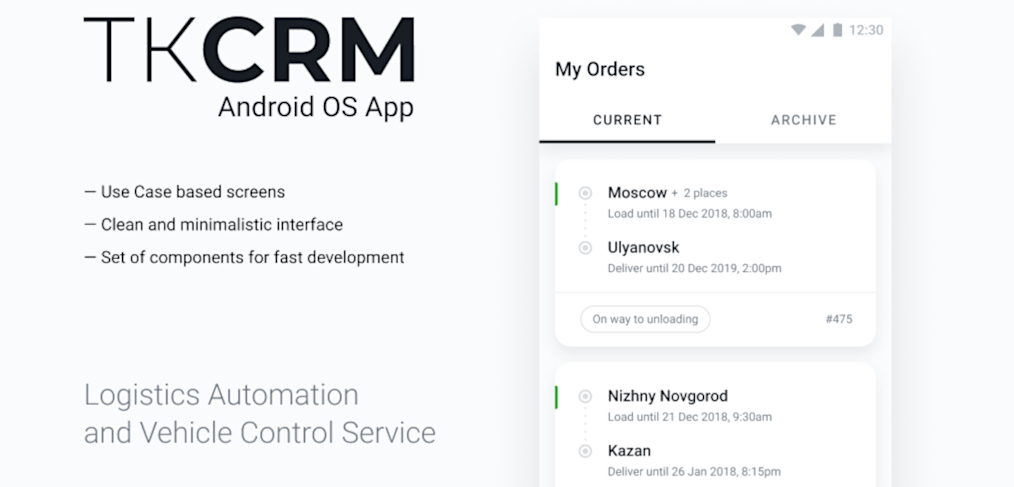This screenshot has height=487, width=1014.
Task: Select 'Deliver until 20 Dec 2019, 2:00pm'
Action: click(695, 268)
